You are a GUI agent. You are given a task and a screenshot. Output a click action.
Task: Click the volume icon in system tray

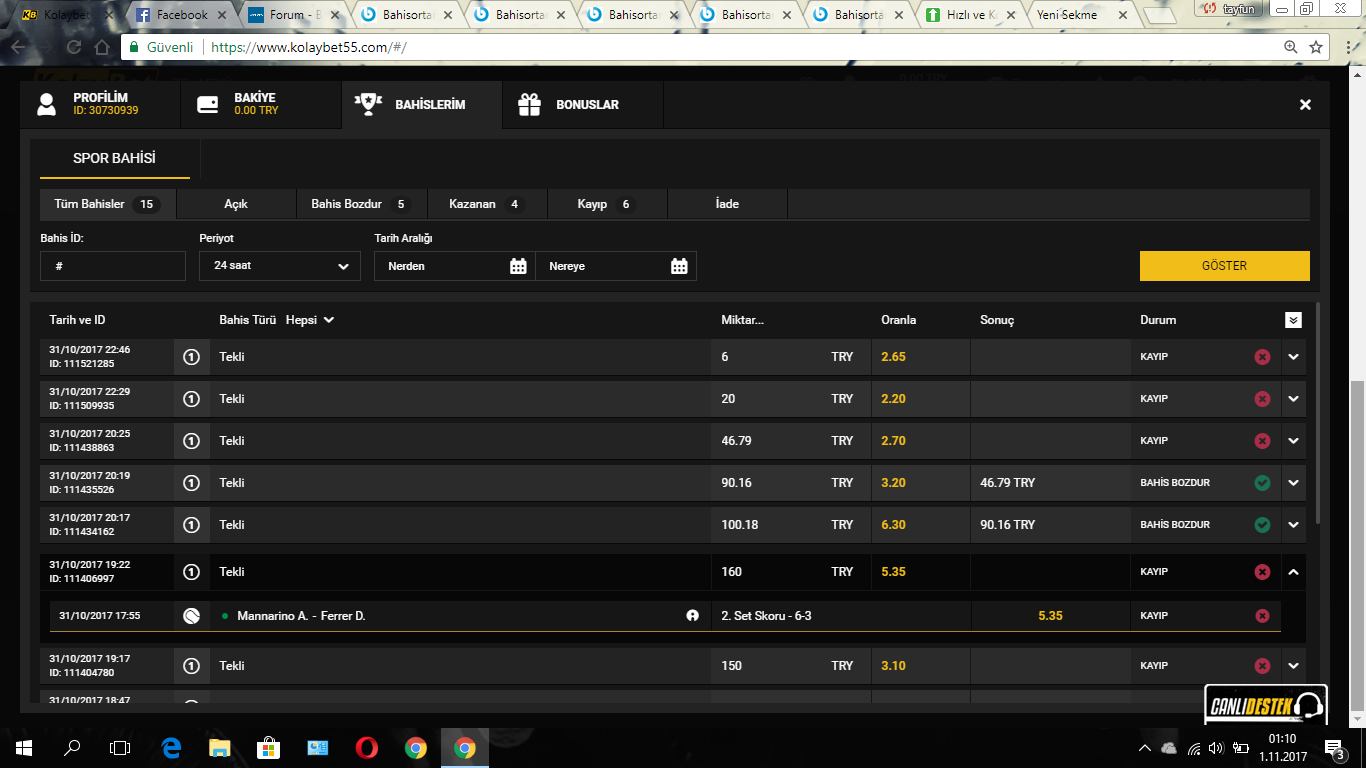[x=1216, y=748]
